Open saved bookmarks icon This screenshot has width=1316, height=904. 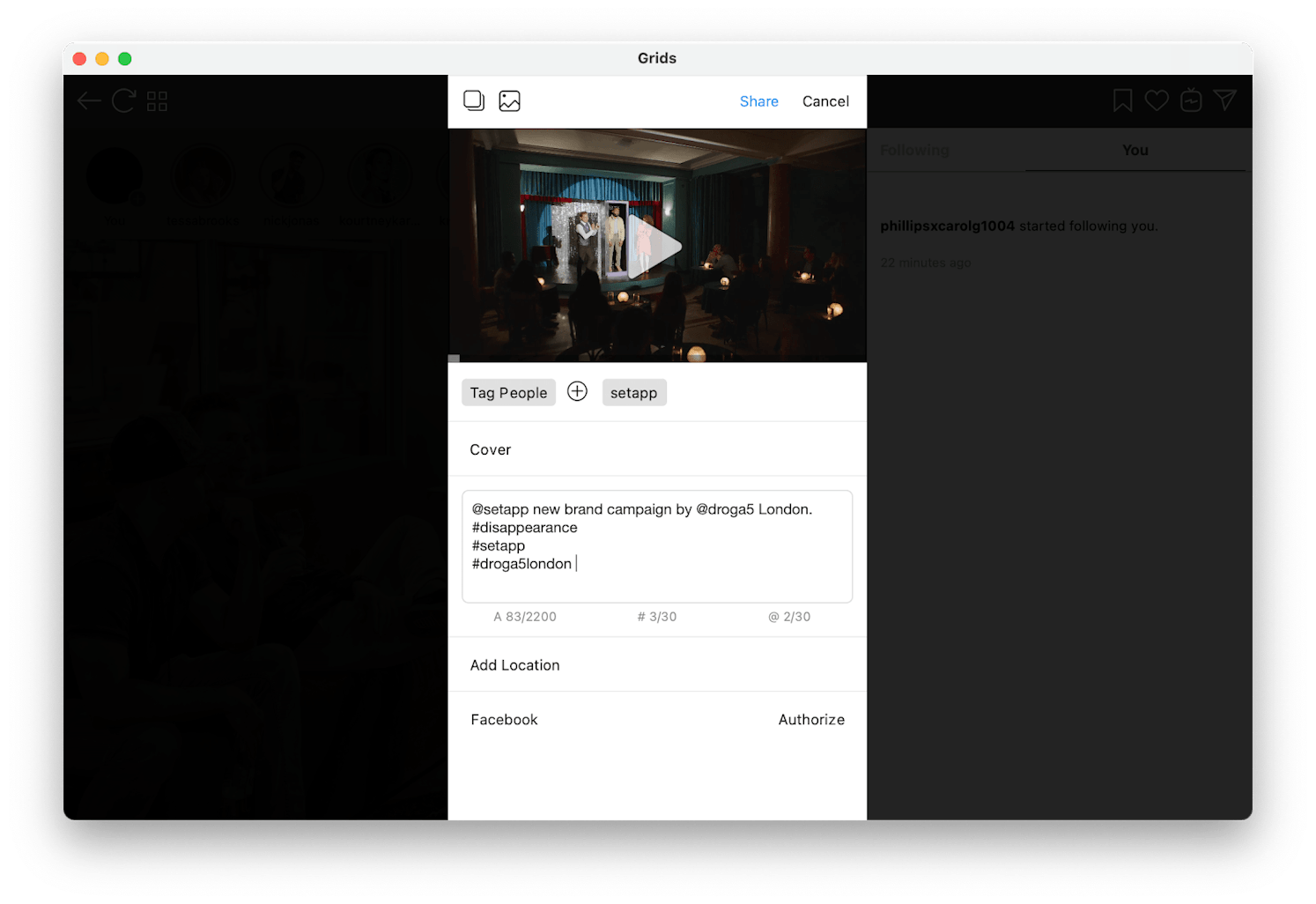[1122, 101]
